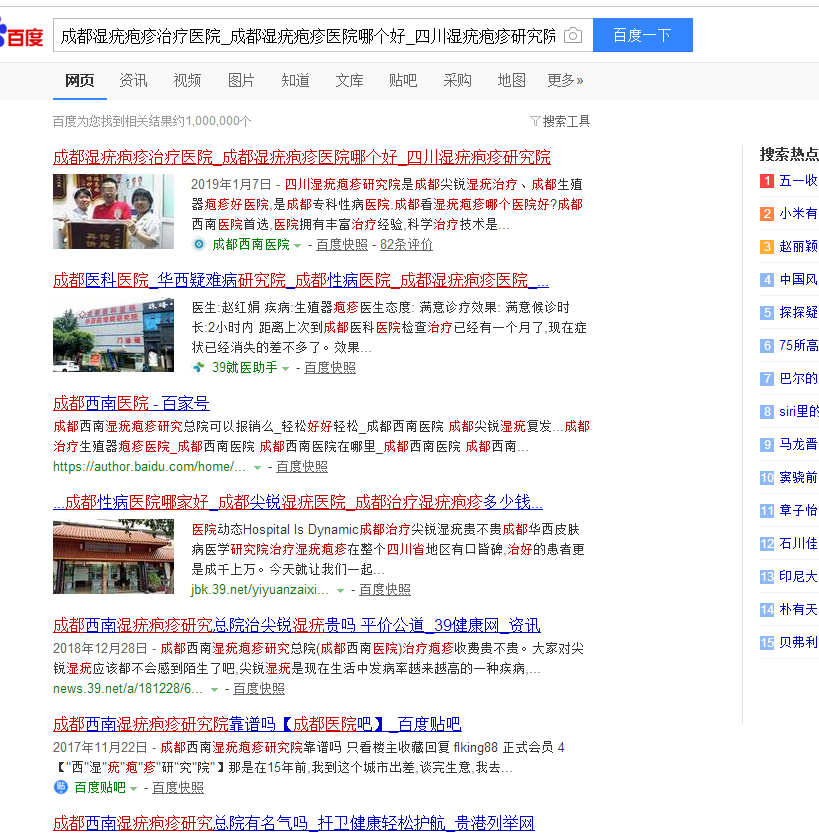Image resolution: width=819 pixels, height=838 pixels.
Task: Open 百度快照 for news.39.net result
Action: pos(259,688)
